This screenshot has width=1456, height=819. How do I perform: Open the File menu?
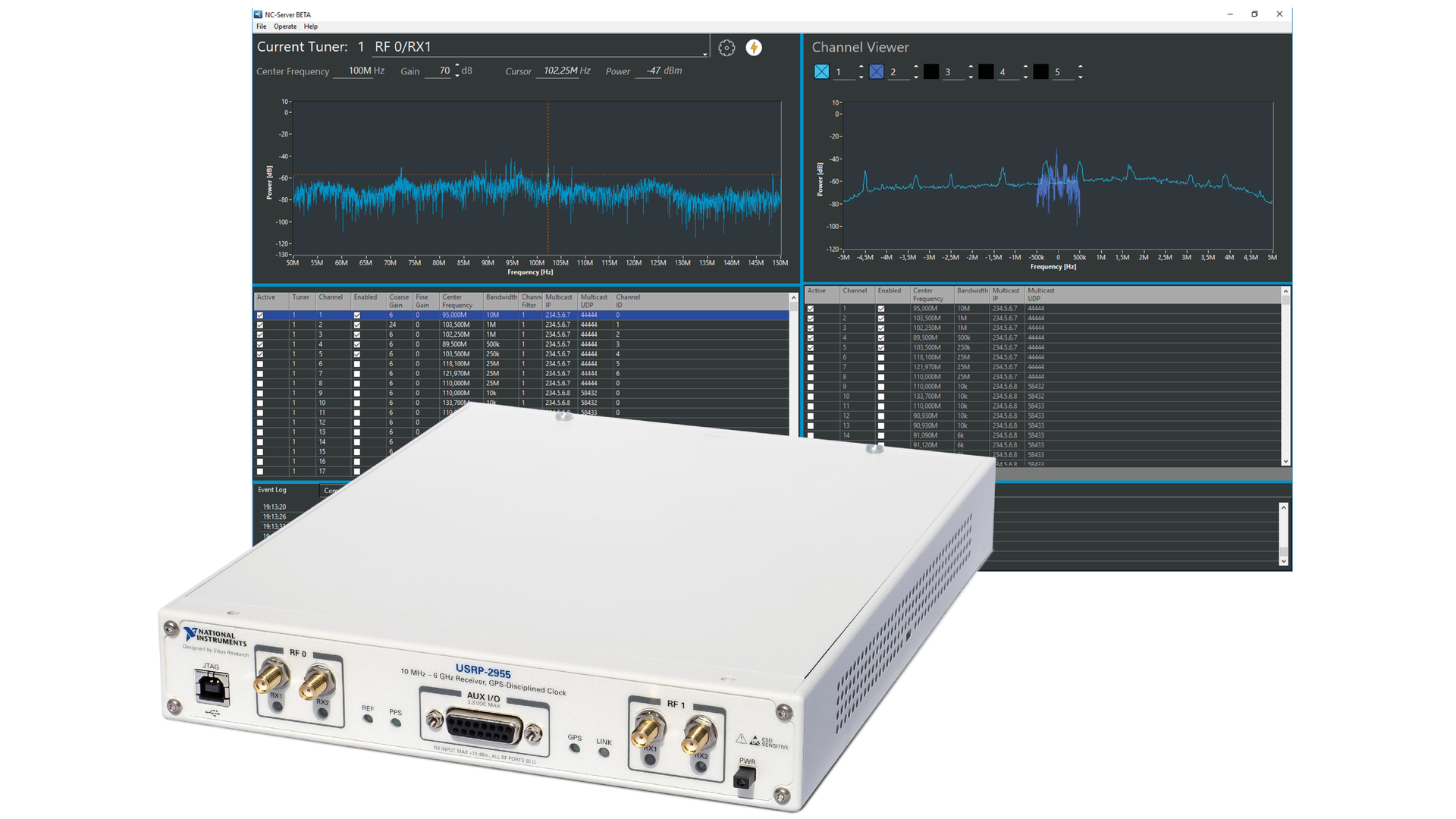(261, 26)
